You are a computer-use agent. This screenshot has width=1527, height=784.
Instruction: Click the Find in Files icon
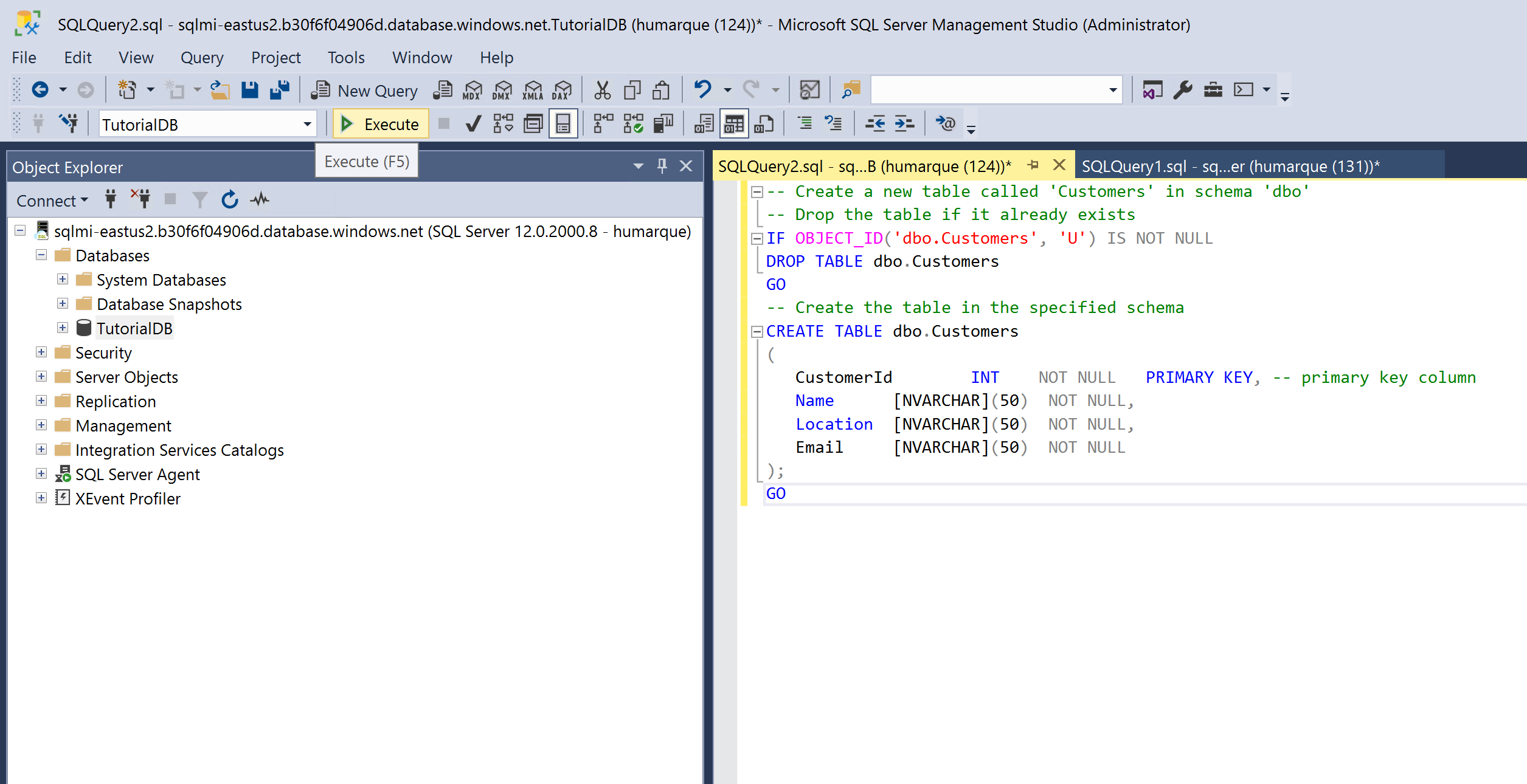851,90
